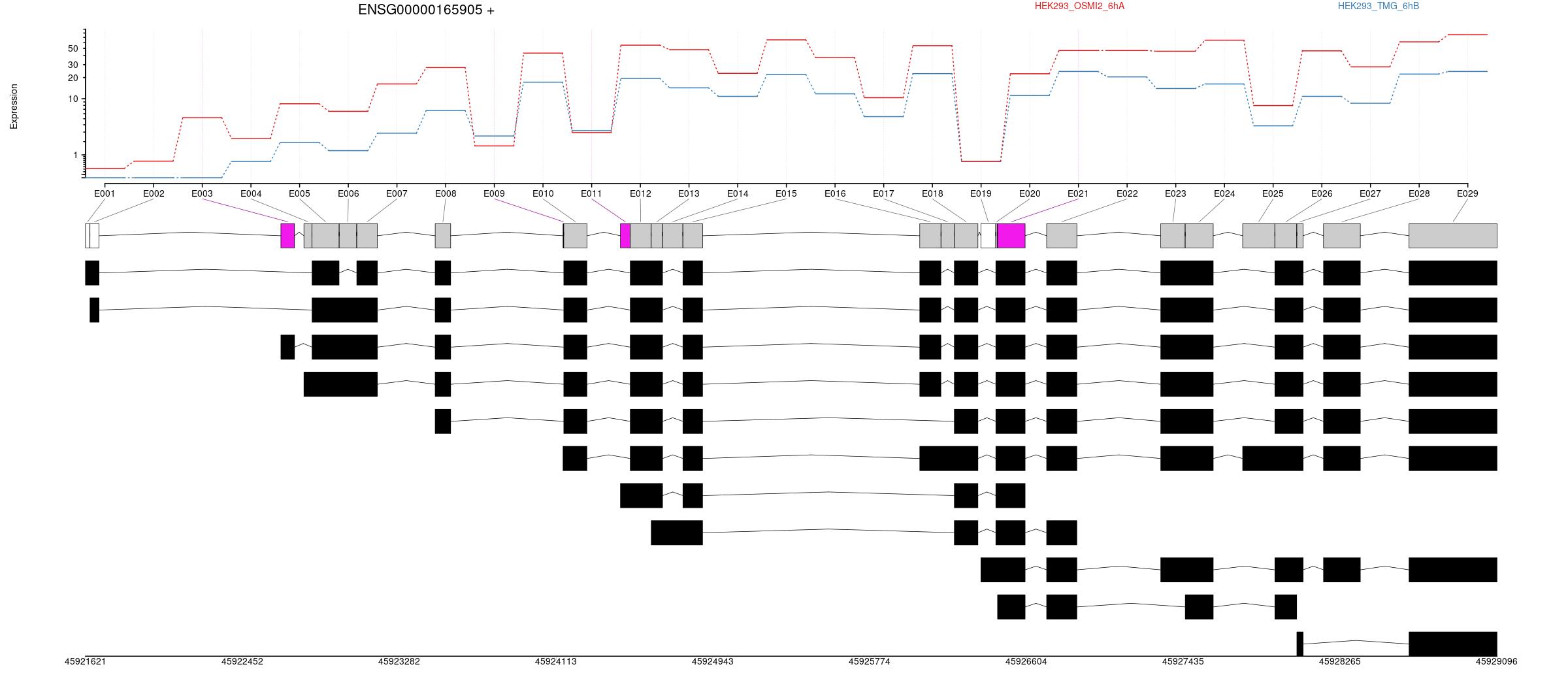This screenshot has height=673, width=1568.
Task: Click exon label E026
Action: coord(1322,193)
